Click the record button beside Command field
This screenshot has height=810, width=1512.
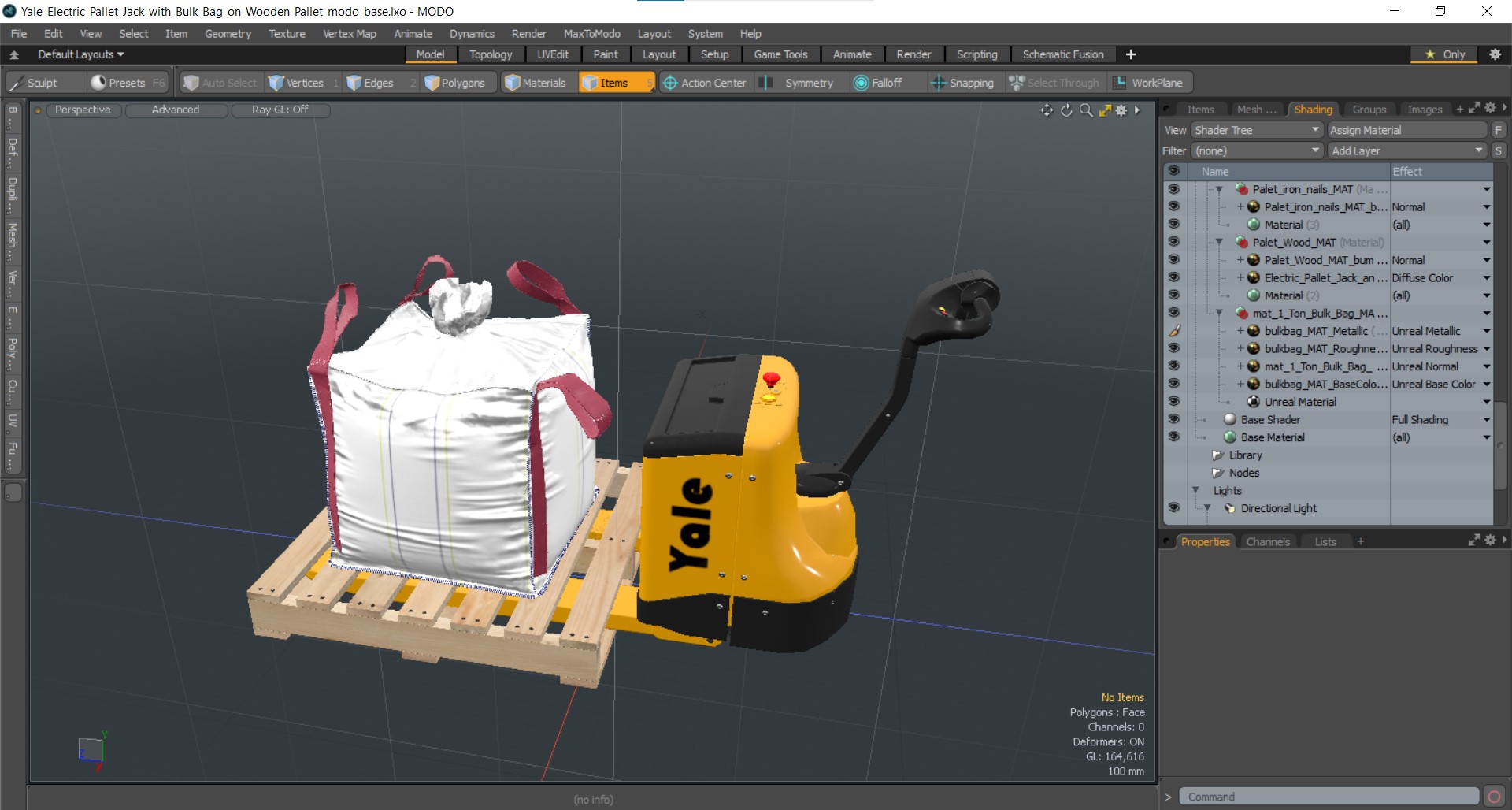point(1494,797)
